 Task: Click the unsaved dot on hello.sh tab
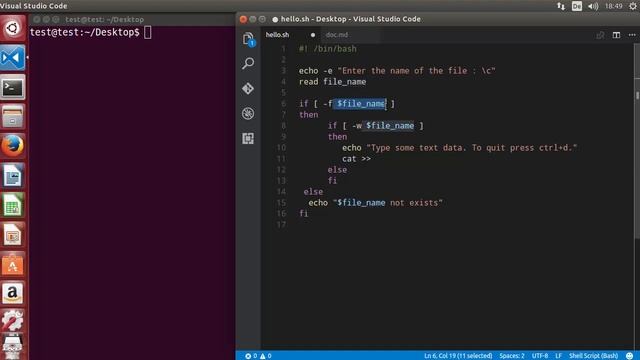click(x=313, y=35)
